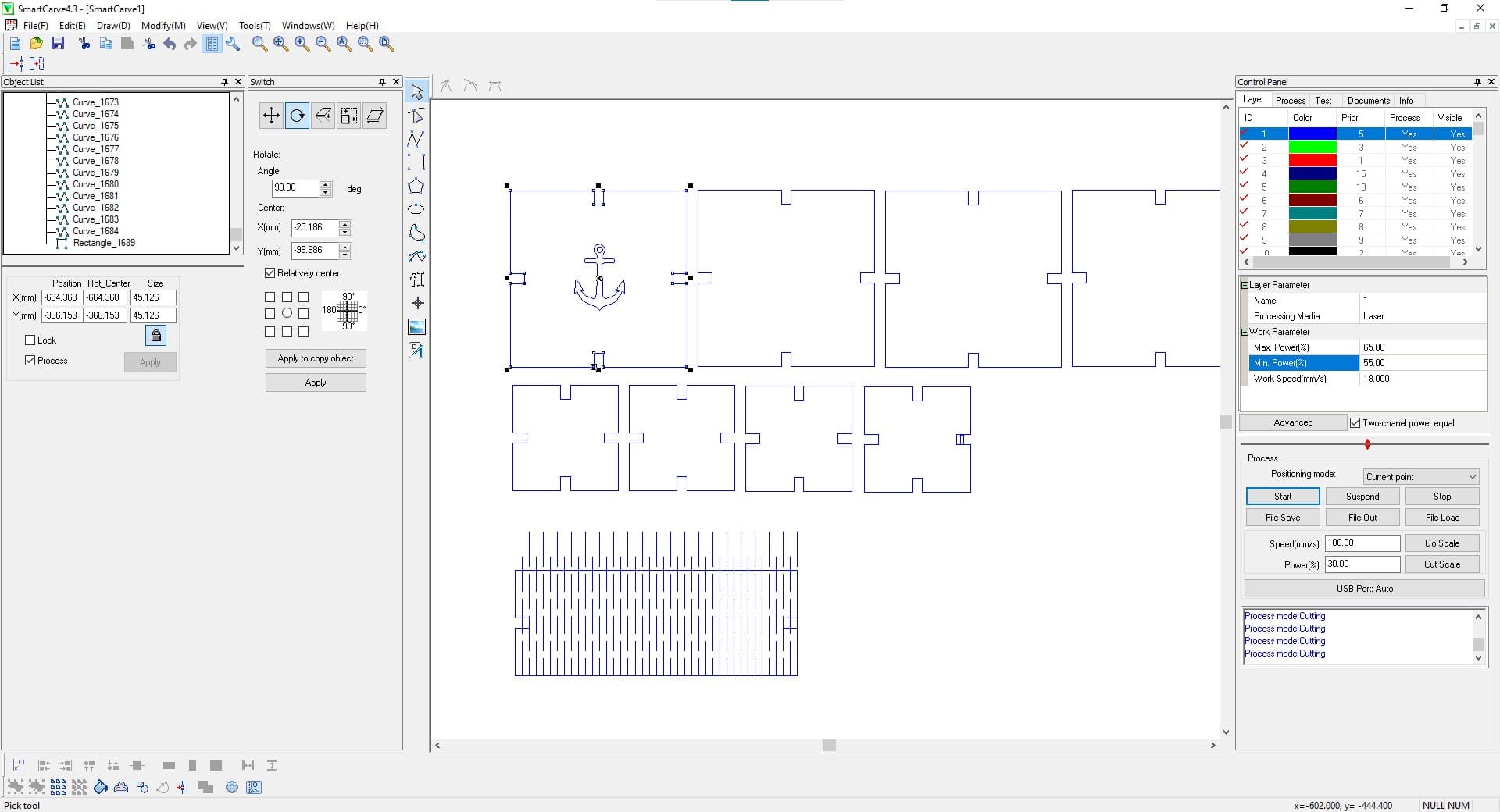Toggle the Relatively center checkbox

(x=270, y=272)
